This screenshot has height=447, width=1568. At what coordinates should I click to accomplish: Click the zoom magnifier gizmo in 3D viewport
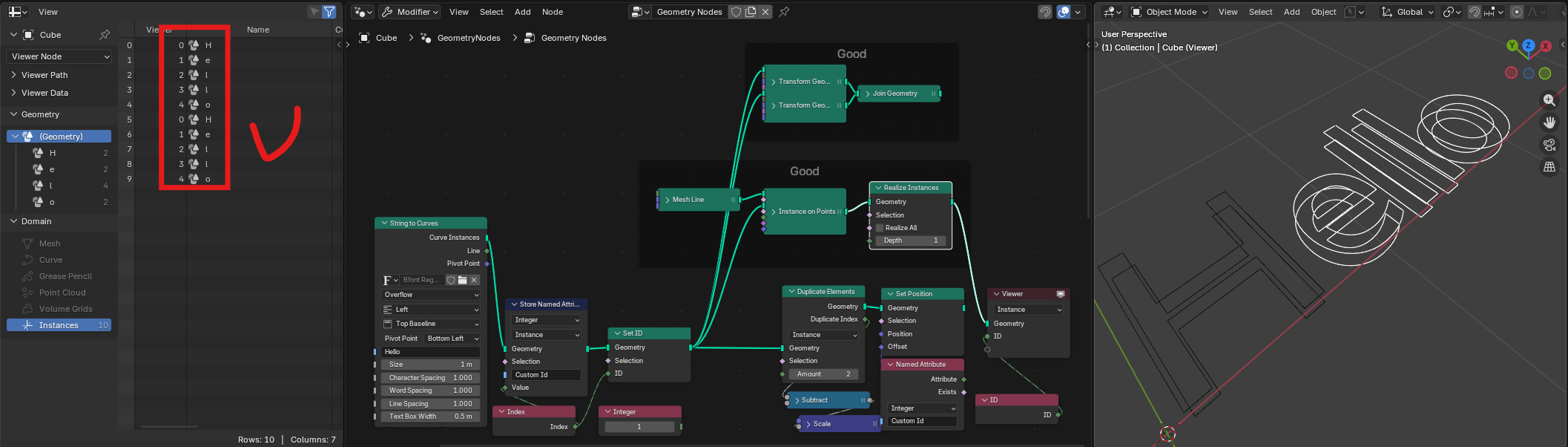click(1549, 99)
